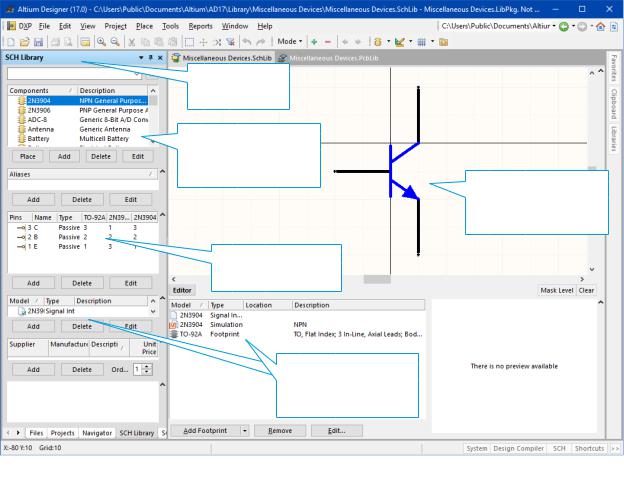Click the green plus Add Mode icon
Screen dimensions: 624x497
click(x=314, y=42)
